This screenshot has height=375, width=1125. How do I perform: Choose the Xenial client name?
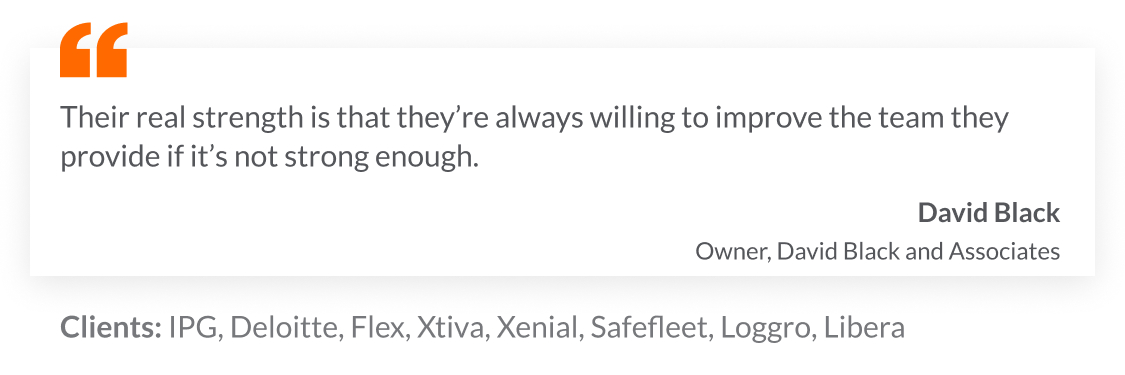pos(540,328)
